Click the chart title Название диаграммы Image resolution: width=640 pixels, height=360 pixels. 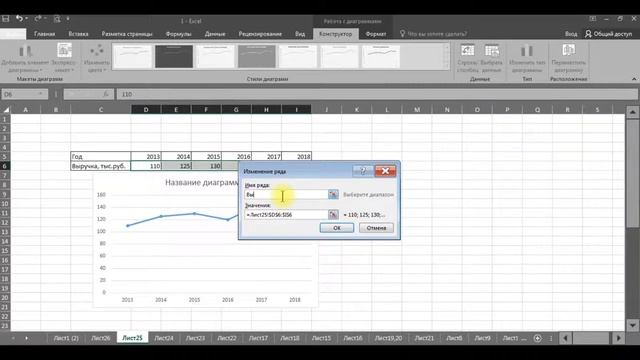click(202, 182)
